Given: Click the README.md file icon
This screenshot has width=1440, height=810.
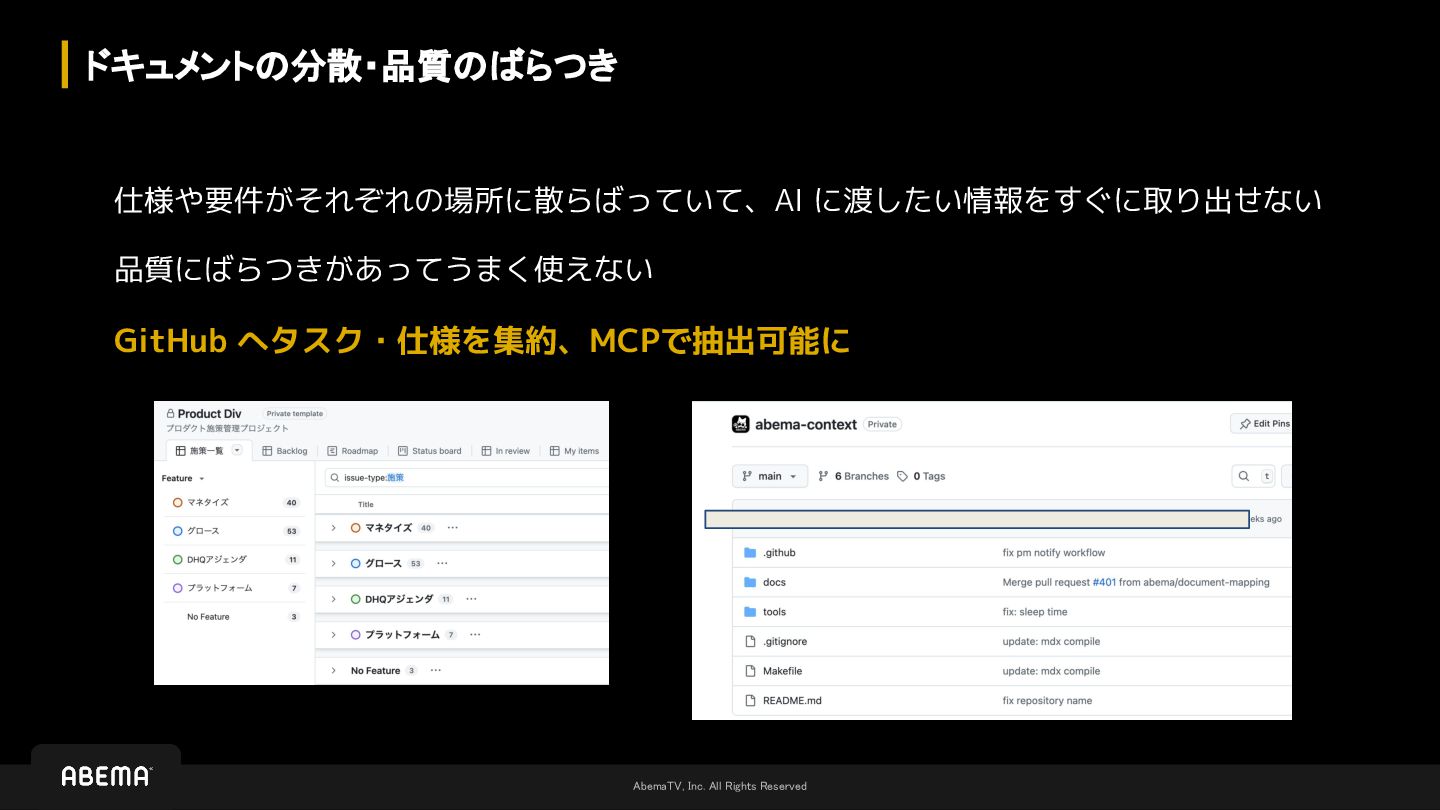Looking at the screenshot, I should (x=751, y=700).
